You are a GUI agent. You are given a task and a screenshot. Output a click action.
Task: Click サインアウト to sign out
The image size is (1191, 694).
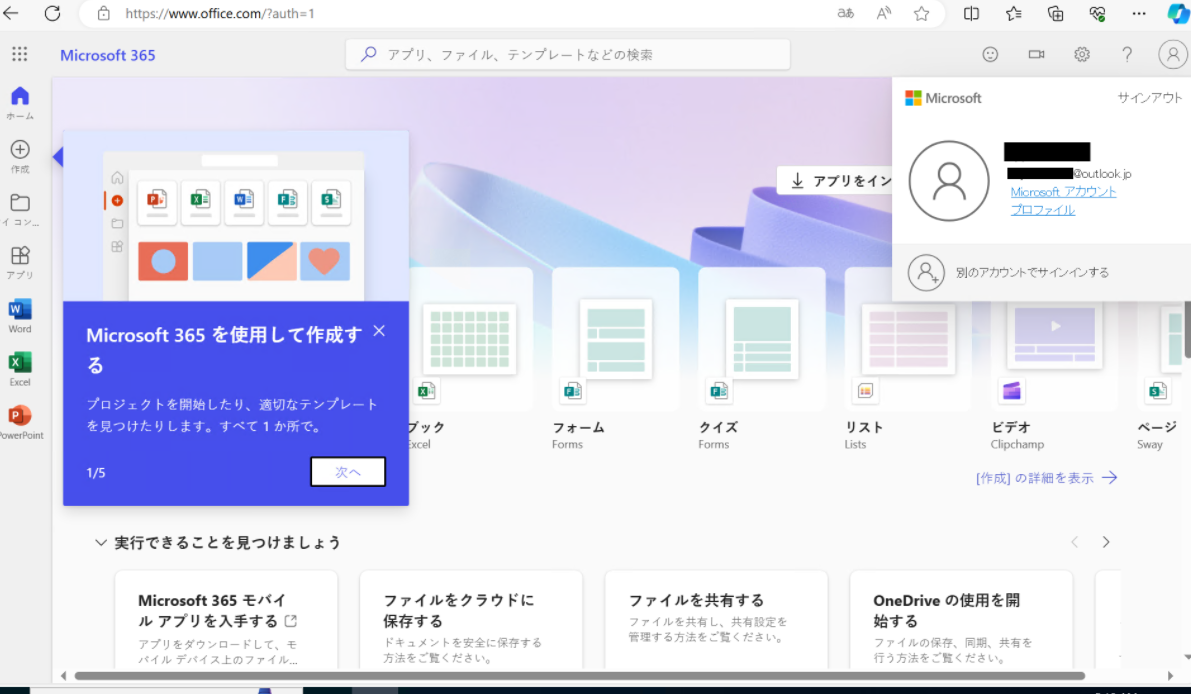pos(1149,97)
